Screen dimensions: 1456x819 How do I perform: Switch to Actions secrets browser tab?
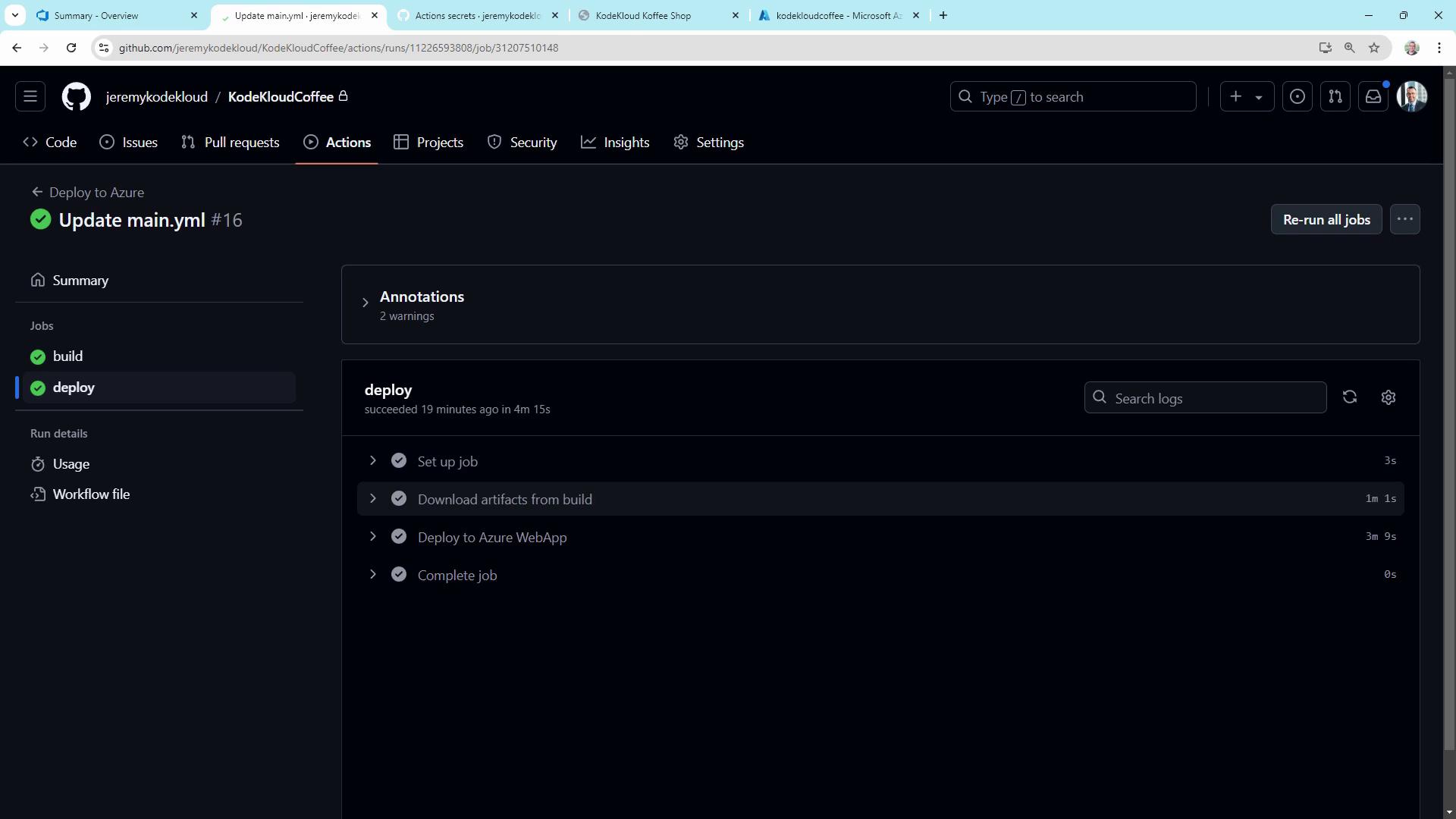(x=478, y=15)
